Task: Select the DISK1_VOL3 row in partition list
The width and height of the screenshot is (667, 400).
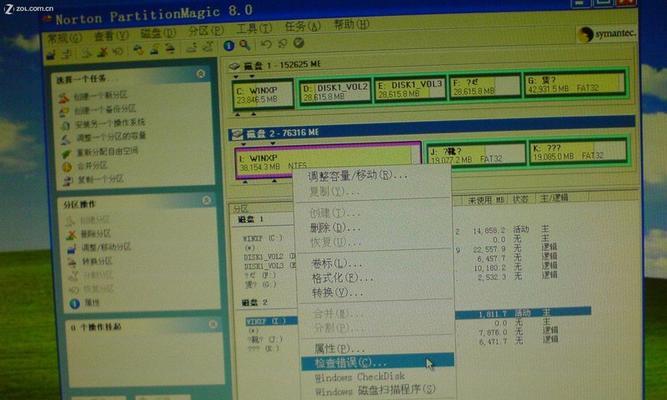Action: tap(270, 266)
